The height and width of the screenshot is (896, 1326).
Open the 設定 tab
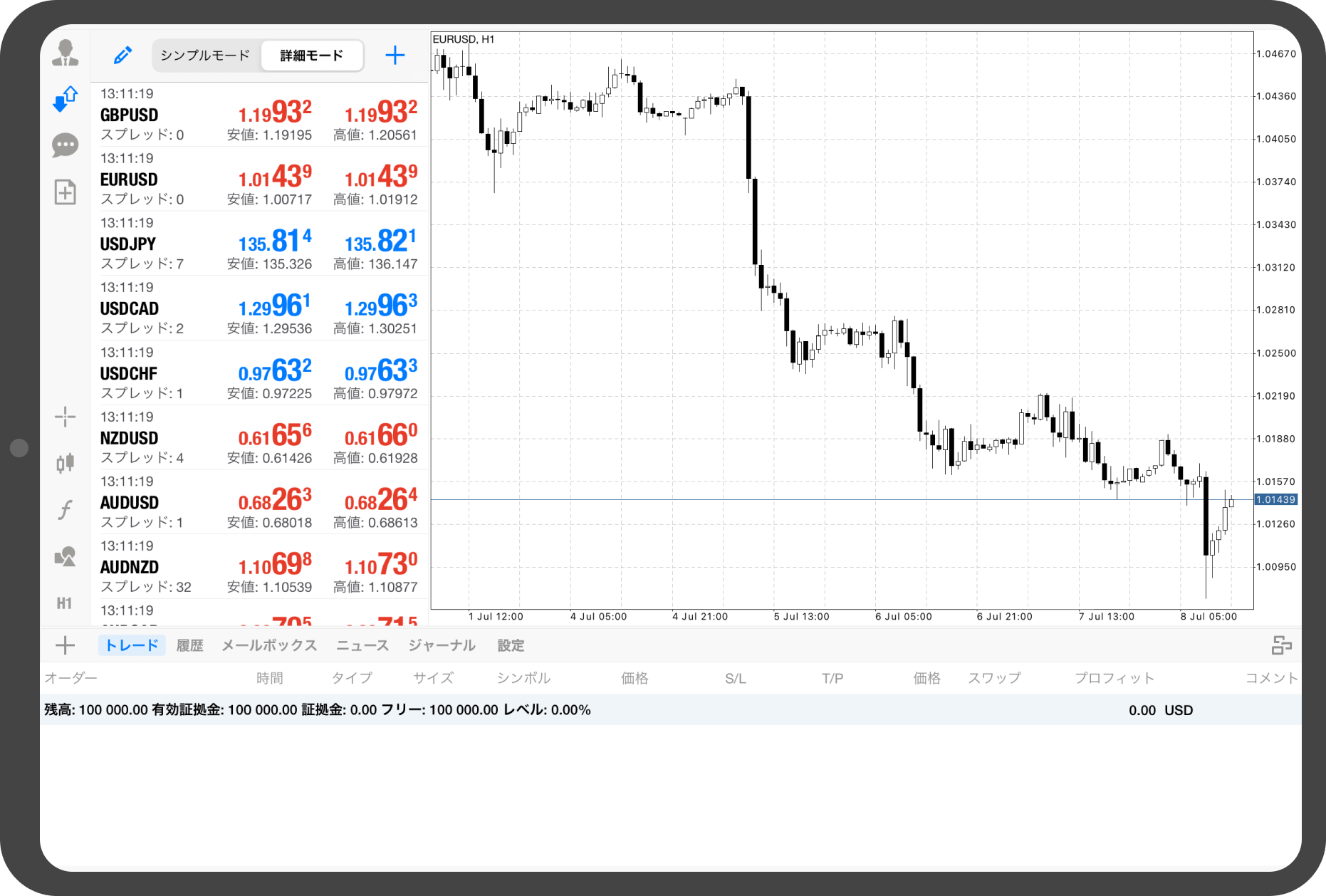(x=511, y=645)
